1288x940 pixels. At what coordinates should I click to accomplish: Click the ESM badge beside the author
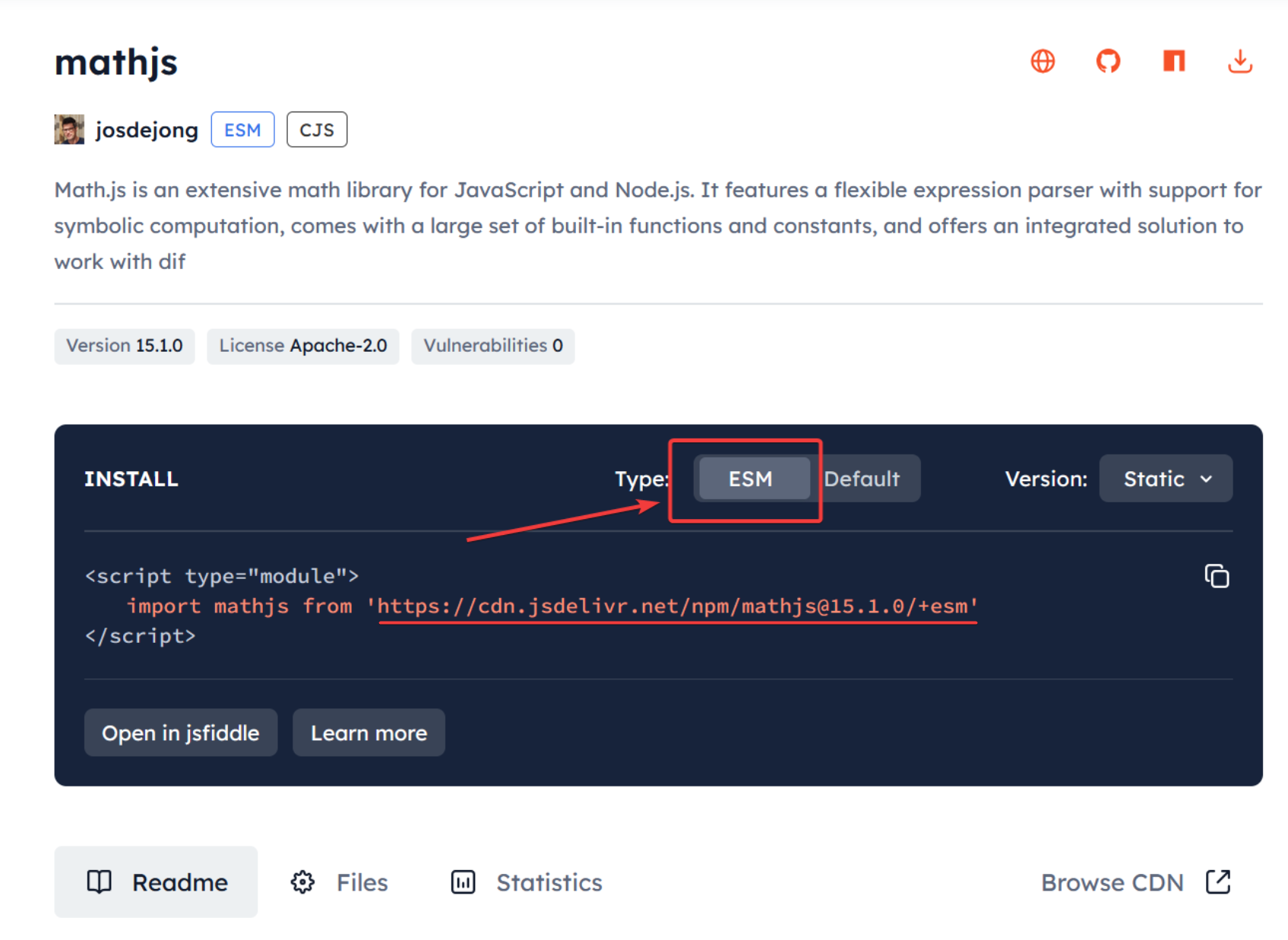pos(242,130)
